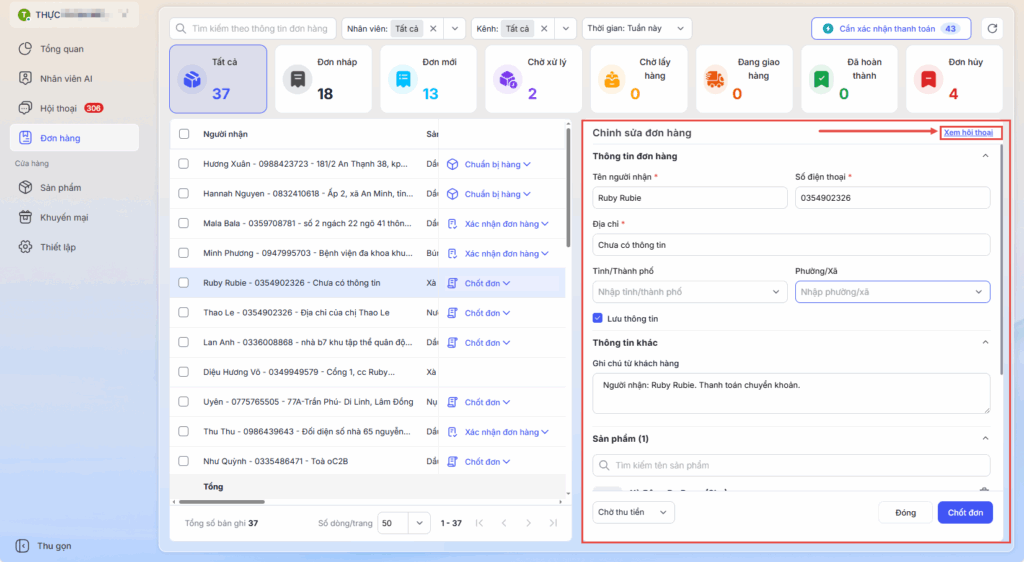The image size is (1024, 562).
Task: Open Thiết lập settings in sidebar
Action: click(57, 246)
